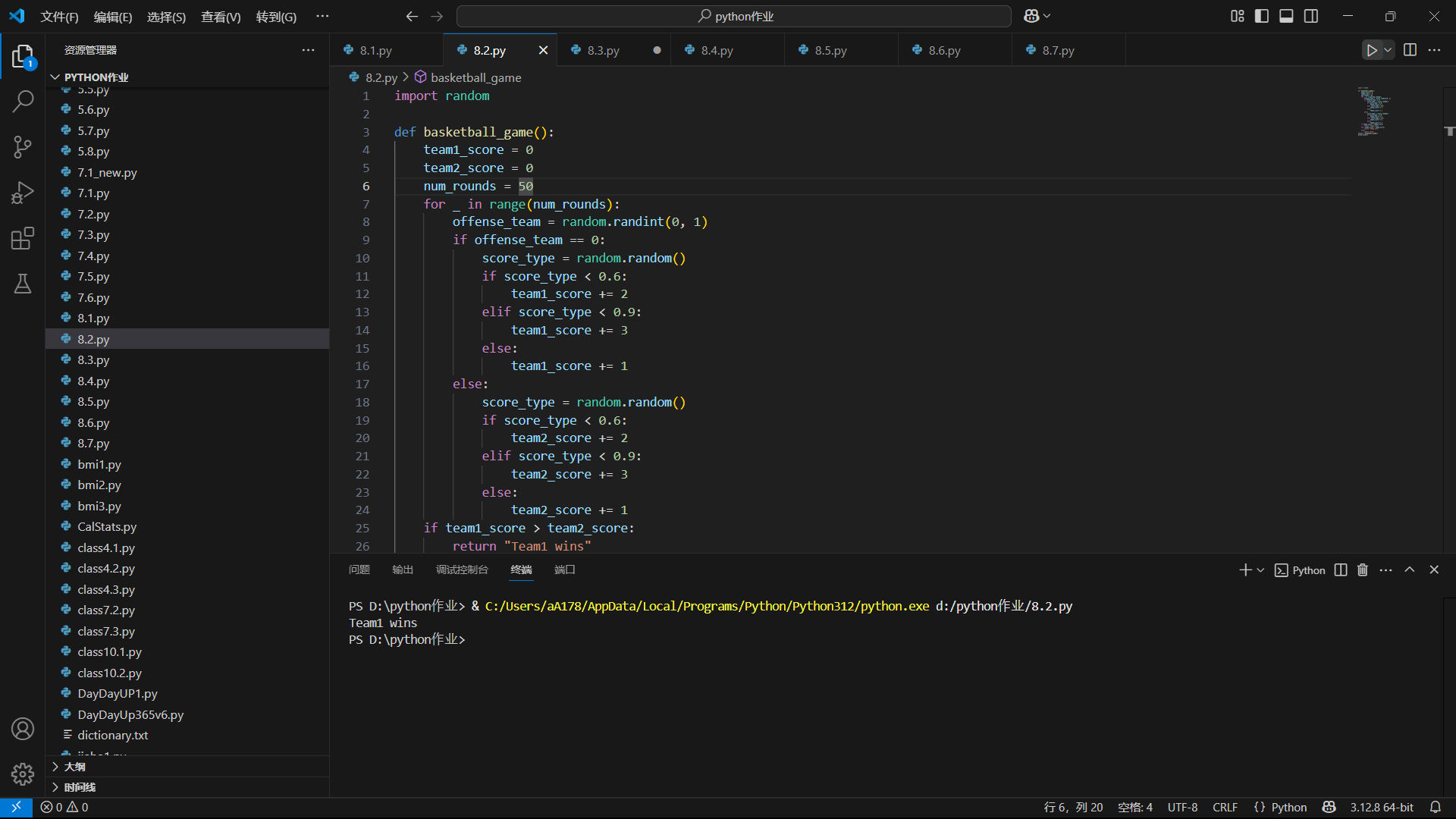The image size is (1456, 819).
Task: Open 8.5.py in the explorer
Action: [x=93, y=402]
